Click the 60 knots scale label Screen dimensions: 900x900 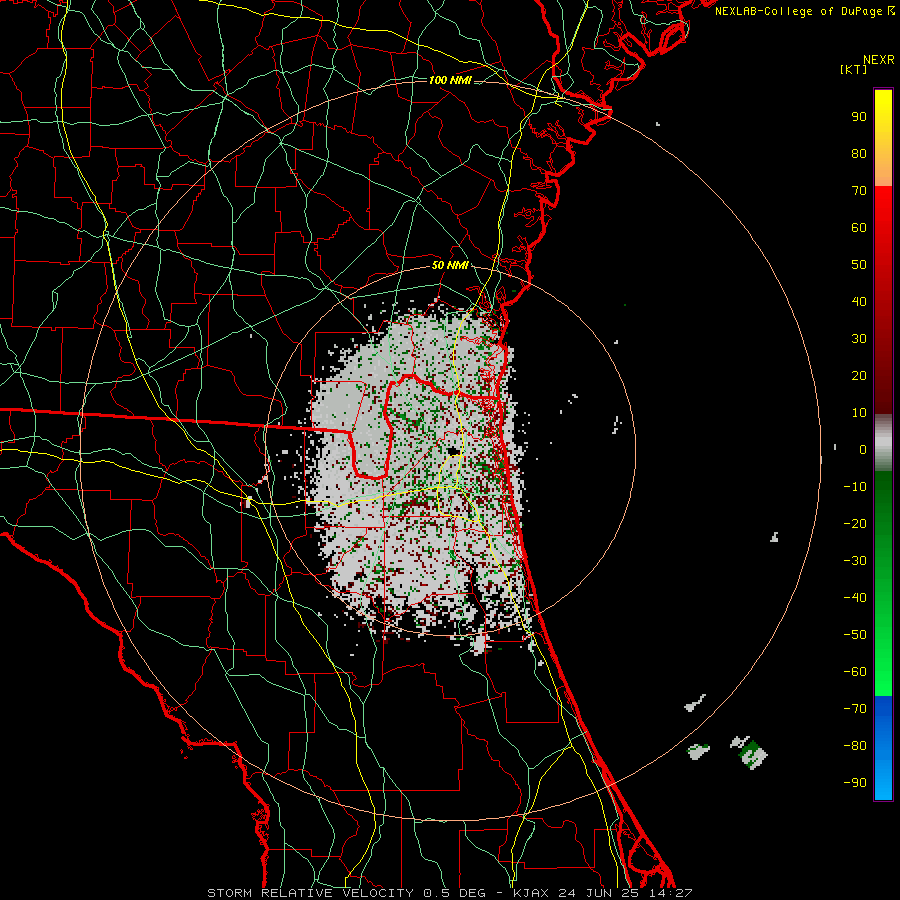tap(859, 227)
